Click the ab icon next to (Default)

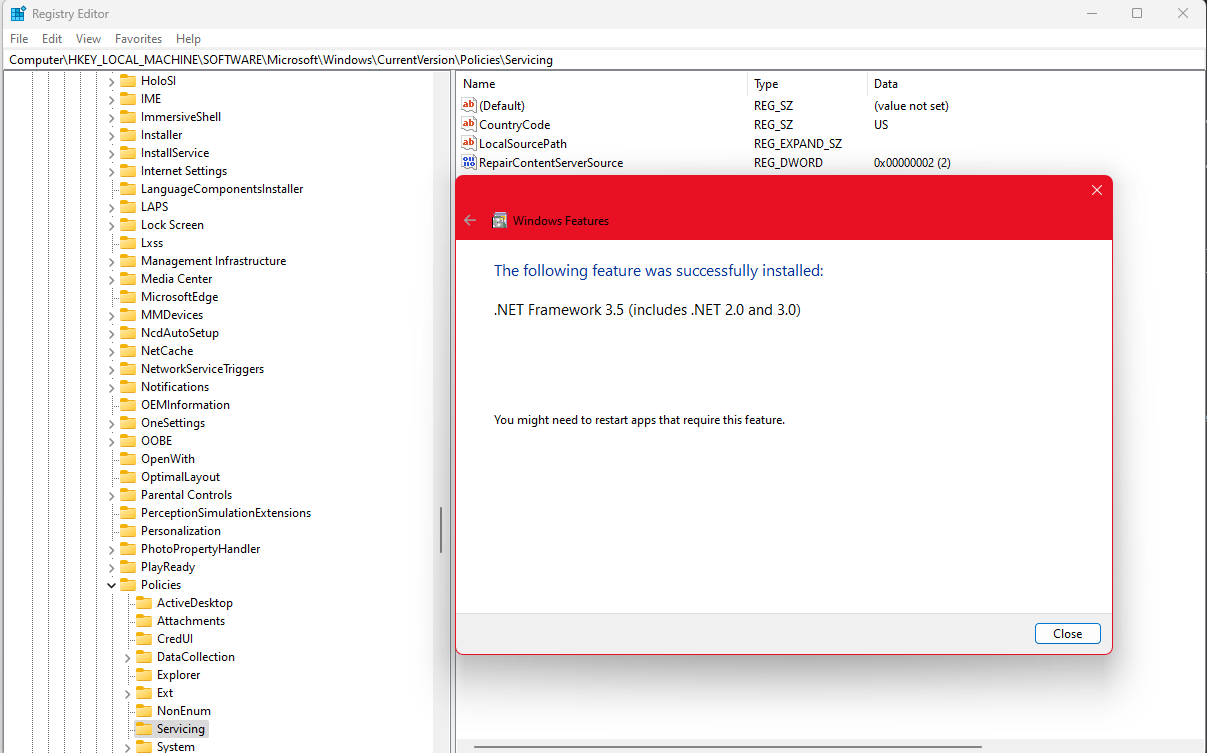pos(468,105)
